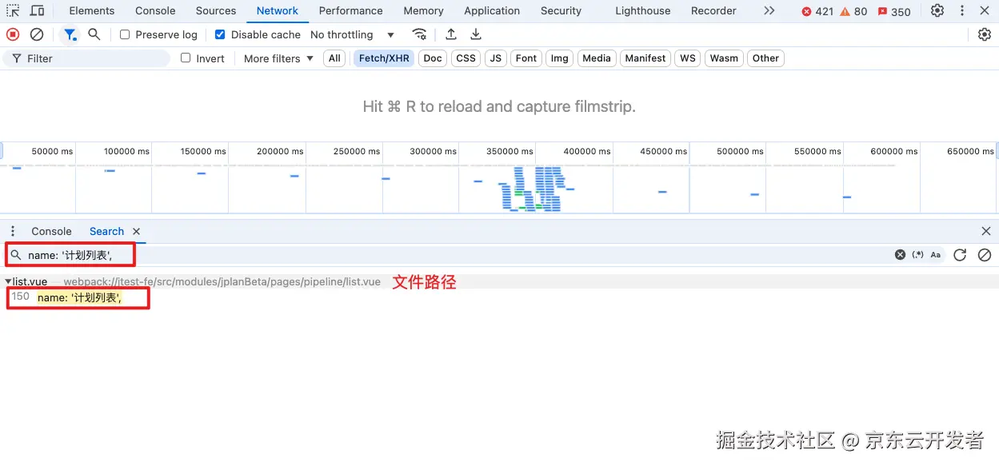The height and width of the screenshot is (466, 999).
Task: Refresh the search results
Action: coord(959,255)
